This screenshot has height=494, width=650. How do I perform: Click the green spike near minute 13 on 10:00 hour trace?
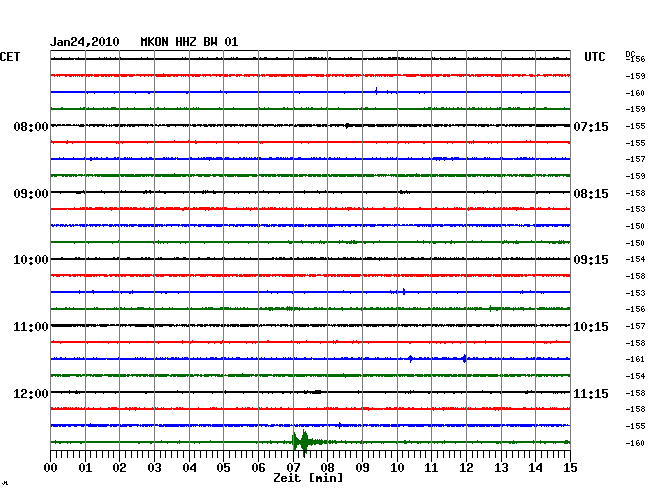[x=490, y=308]
